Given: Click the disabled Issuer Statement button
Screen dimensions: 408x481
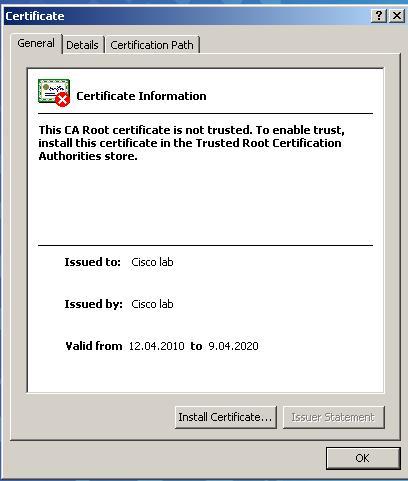Looking at the screenshot, I should coord(333,417).
